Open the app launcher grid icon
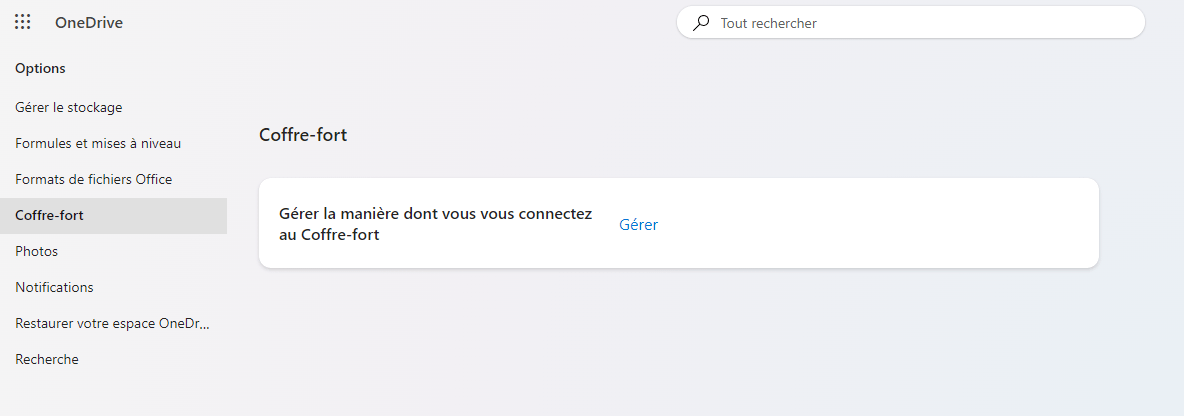The height and width of the screenshot is (416, 1184). point(23,23)
